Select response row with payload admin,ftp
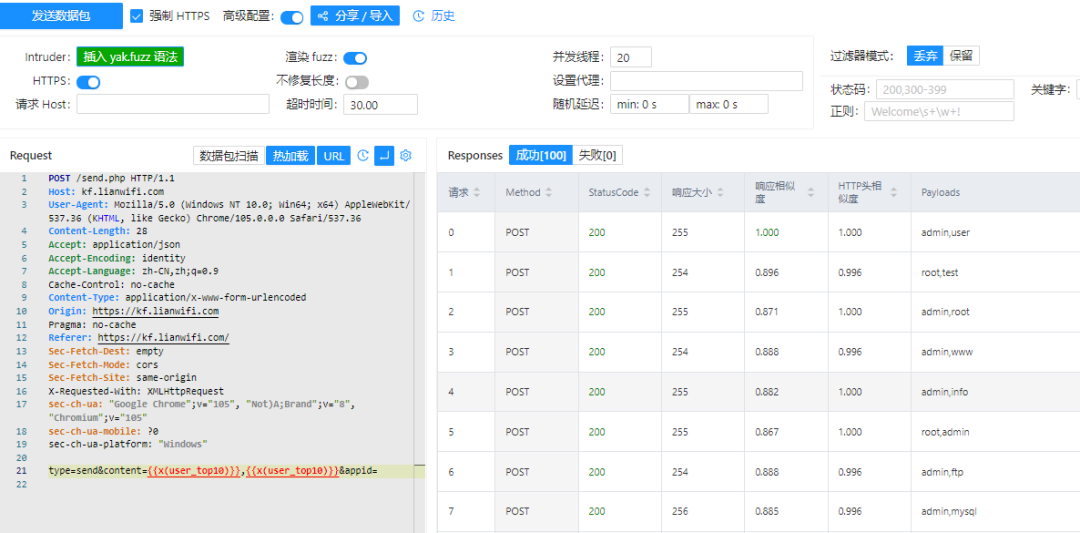The width and height of the screenshot is (1080, 533). (x=758, y=472)
